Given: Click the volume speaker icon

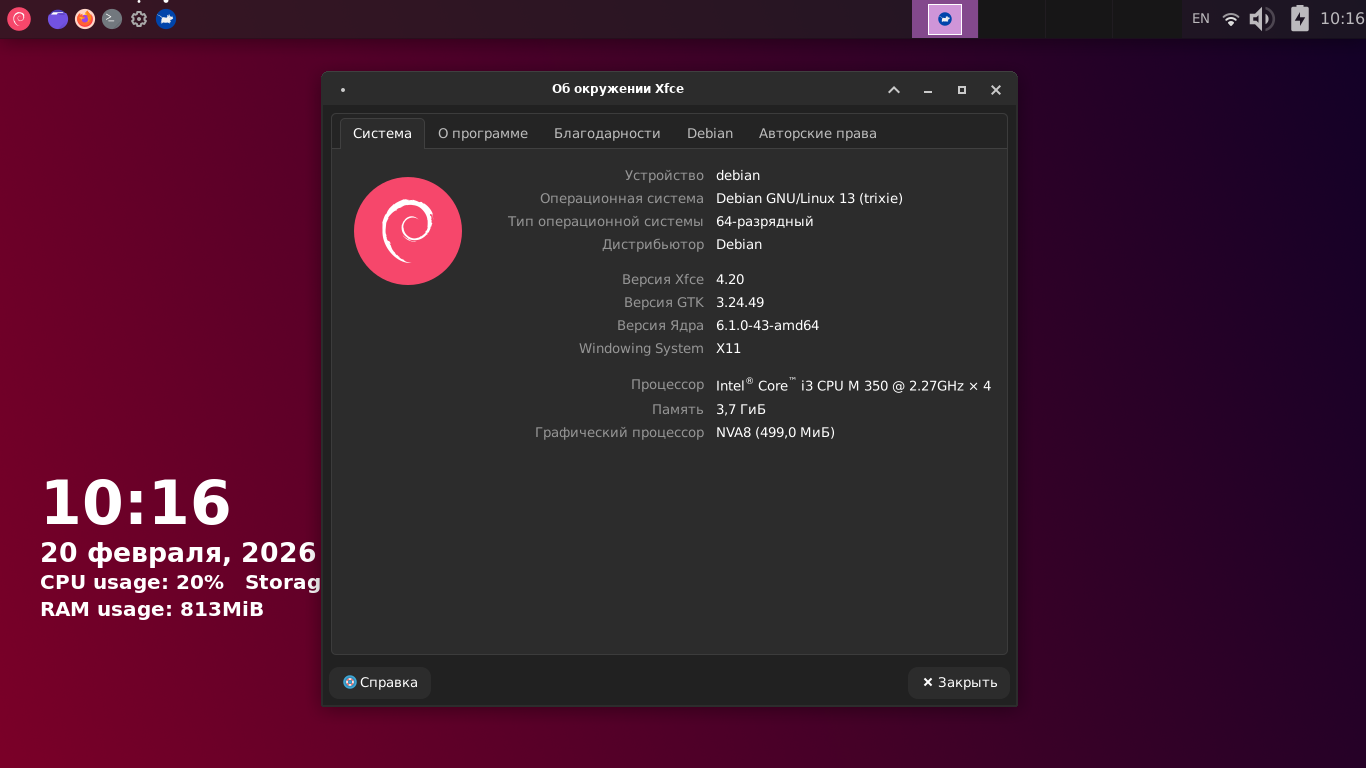Looking at the screenshot, I should point(1260,19).
